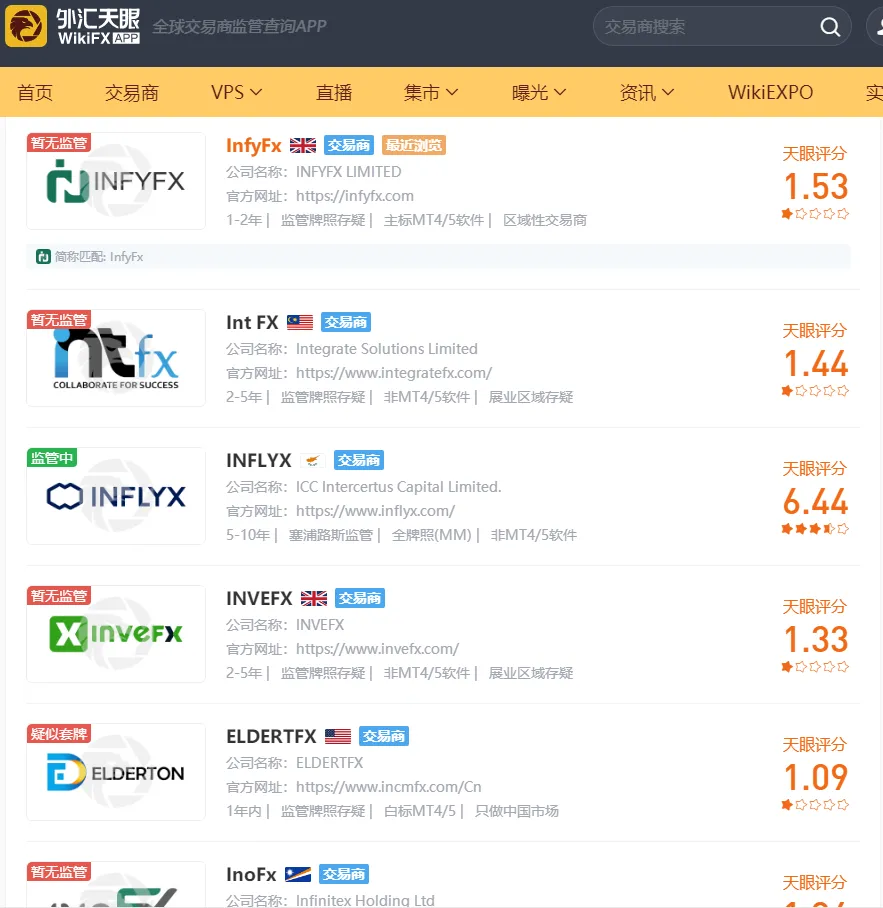The height and width of the screenshot is (908, 883).
Task: Open the Int FX broker title link
Action: click(252, 322)
